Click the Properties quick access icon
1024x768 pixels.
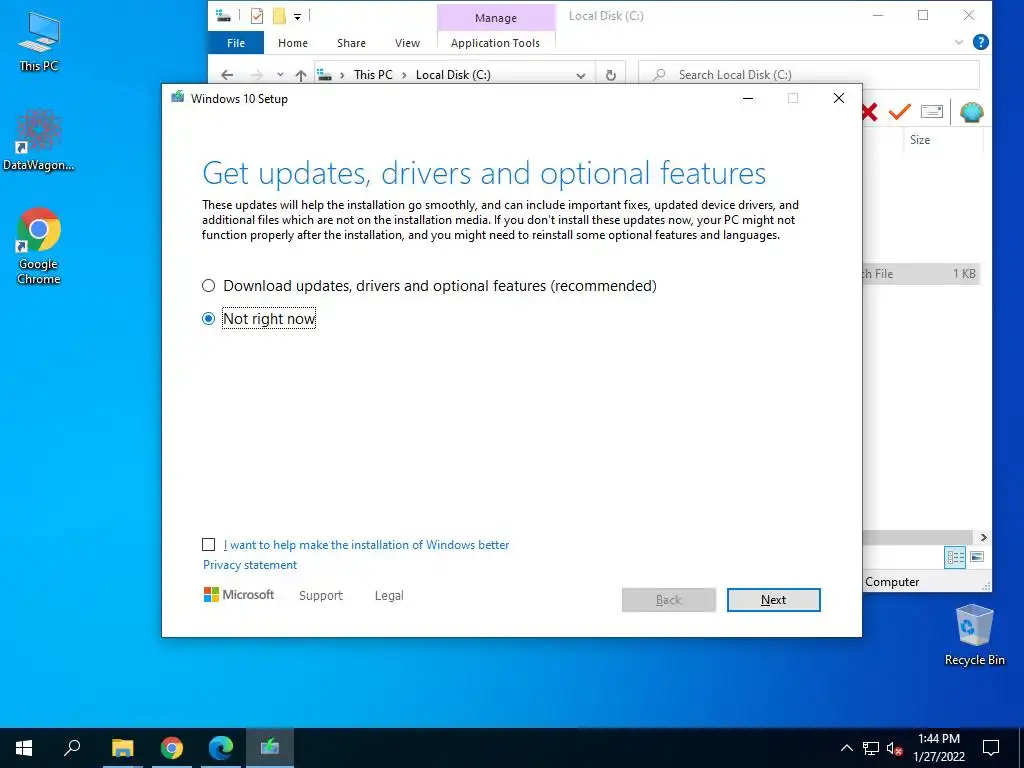(x=257, y=16)
